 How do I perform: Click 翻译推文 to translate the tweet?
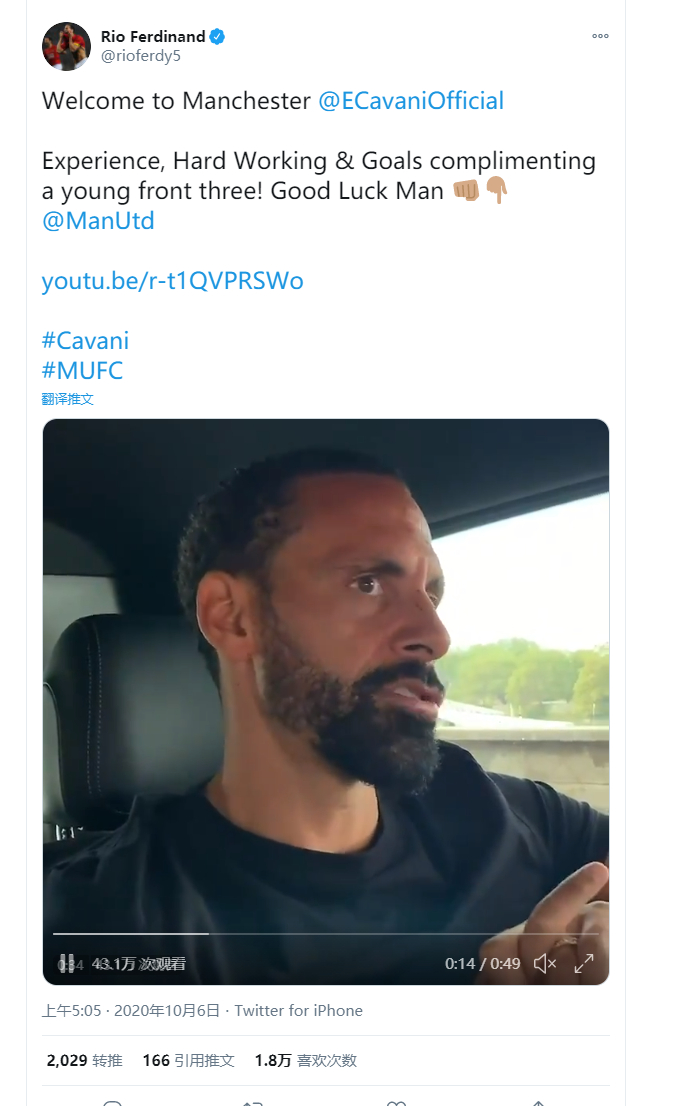[68, 399]
